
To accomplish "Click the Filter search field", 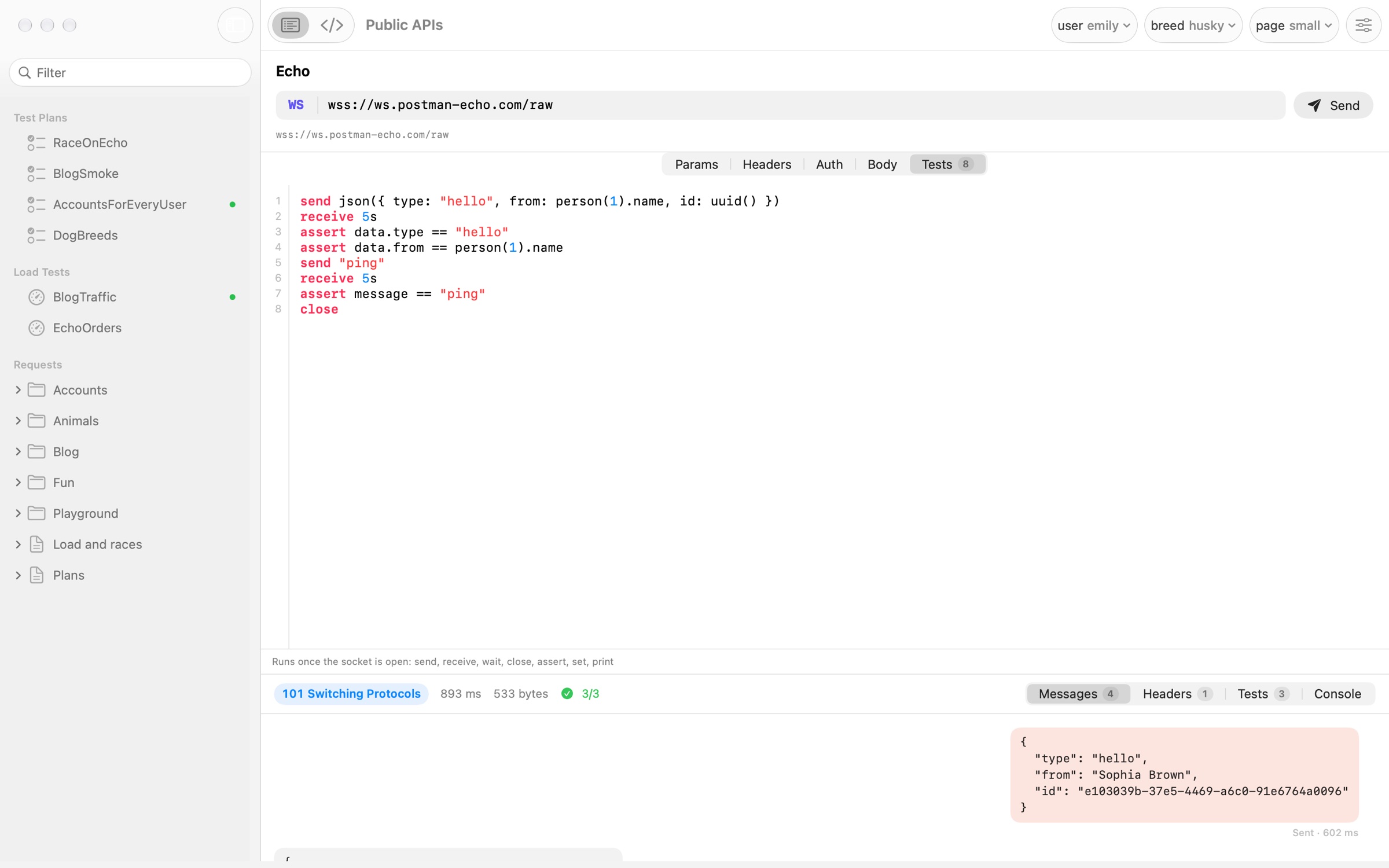I will pyautogui.click(x=130, y=72).
